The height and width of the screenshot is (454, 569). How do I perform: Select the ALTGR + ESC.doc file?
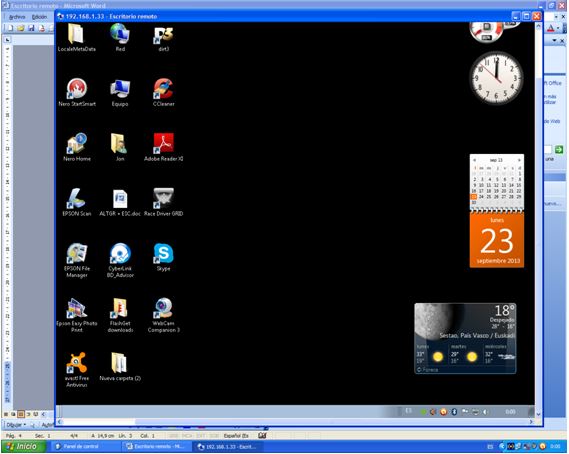[120, 202]
